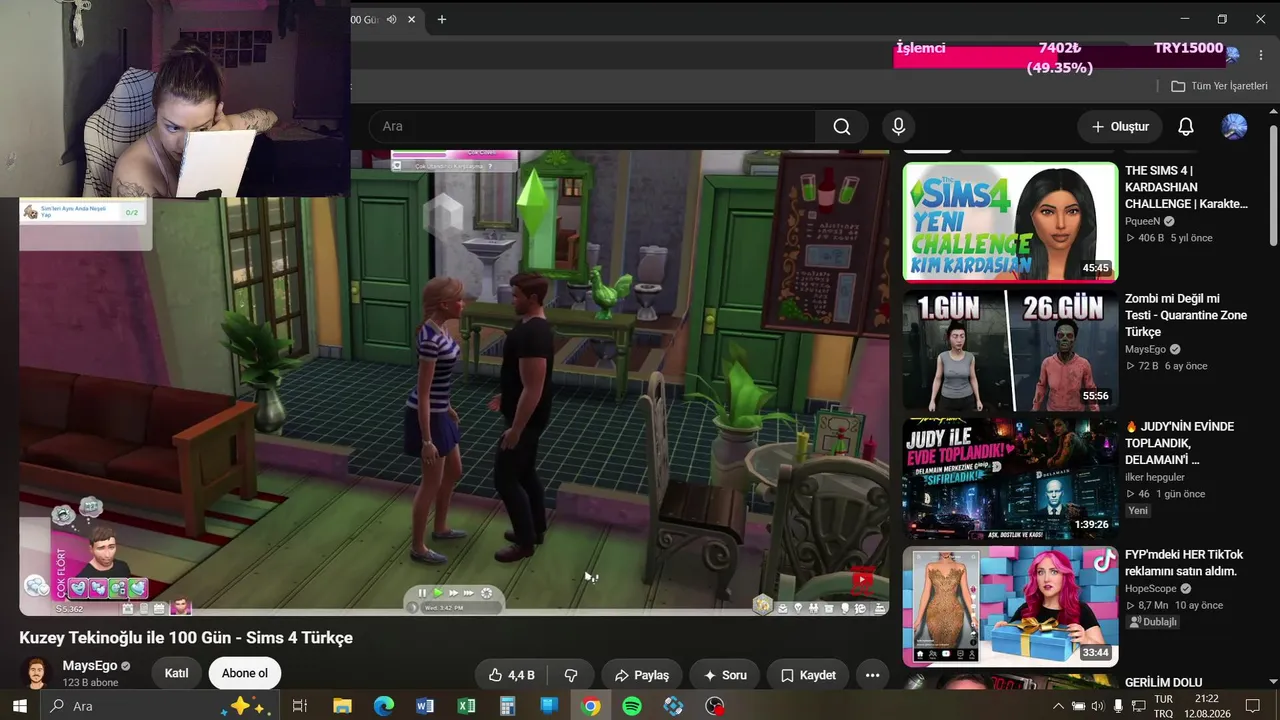Open the screen recorder app on taskbar
Image resolution: width=1280 pixels, height=720 pixels.
point(715,706)
